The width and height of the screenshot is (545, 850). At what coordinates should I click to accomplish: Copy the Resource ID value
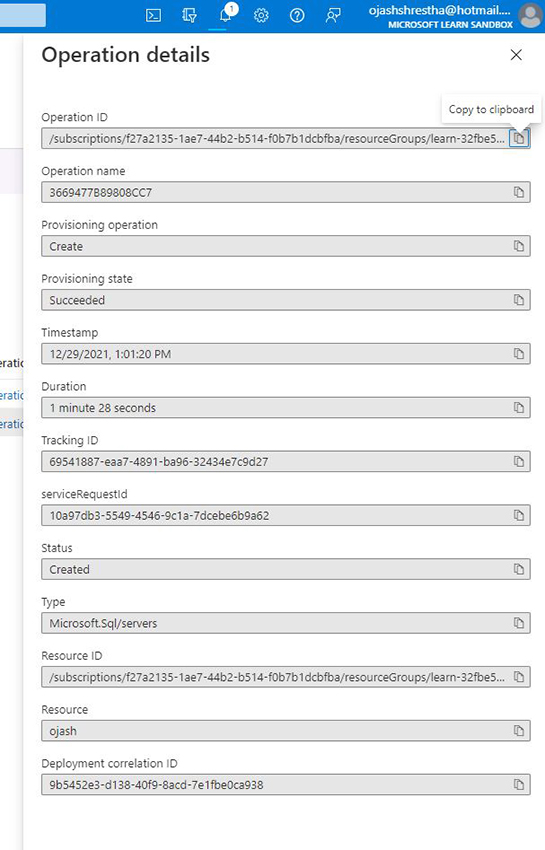click(519, 677)
